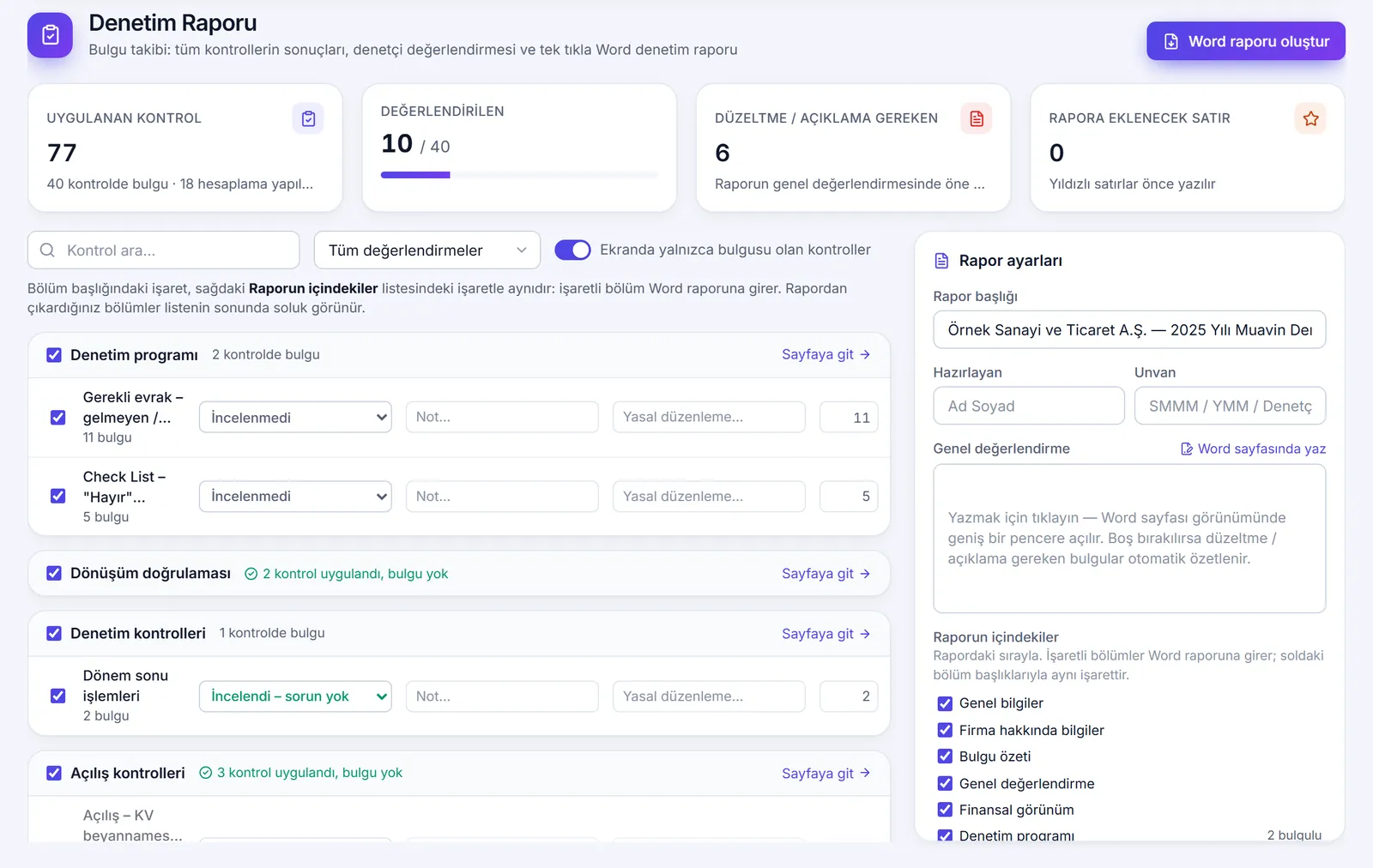Generate report with Word raporu oluştur button
The width and height of the screenshot is (1373, 868).
(1246, 41)
